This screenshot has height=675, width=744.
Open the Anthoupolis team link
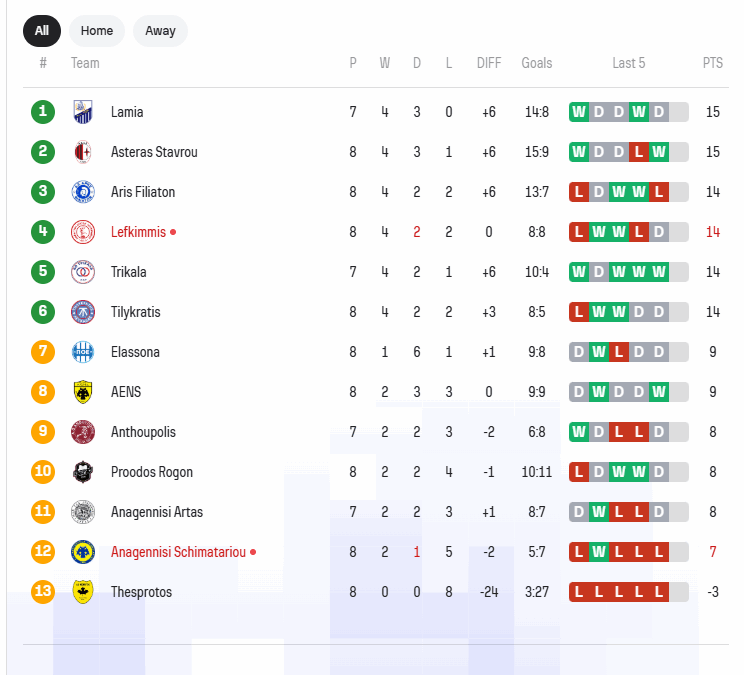click(143, 432)
